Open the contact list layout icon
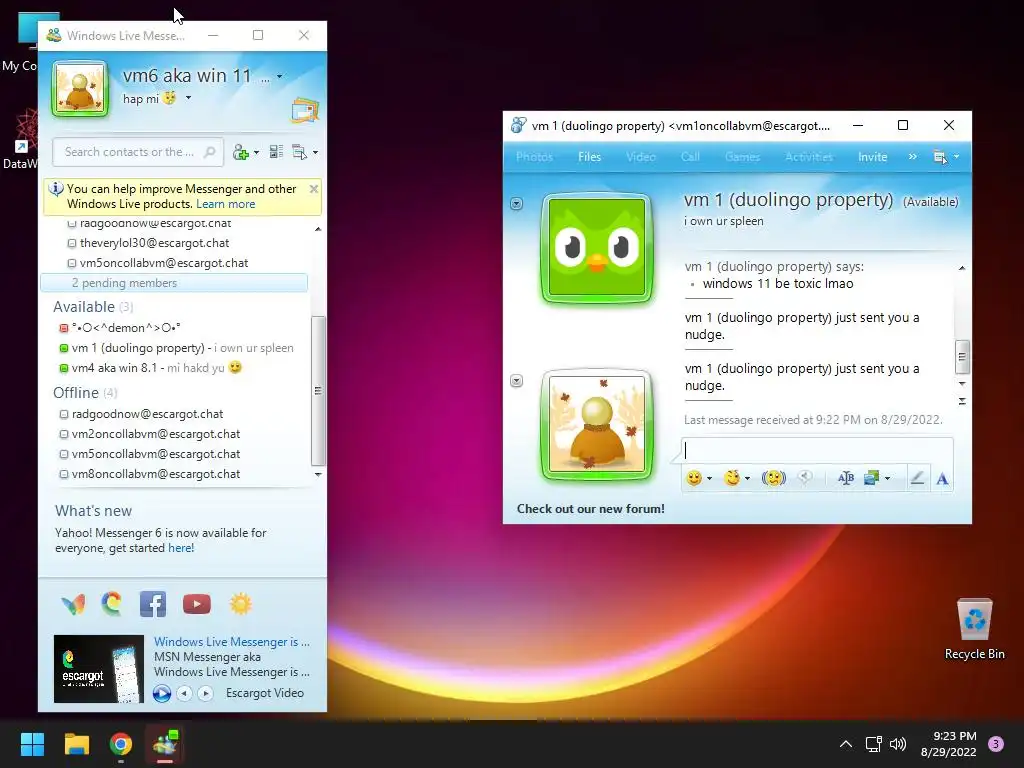The image size is (1024, 768). 276,152
